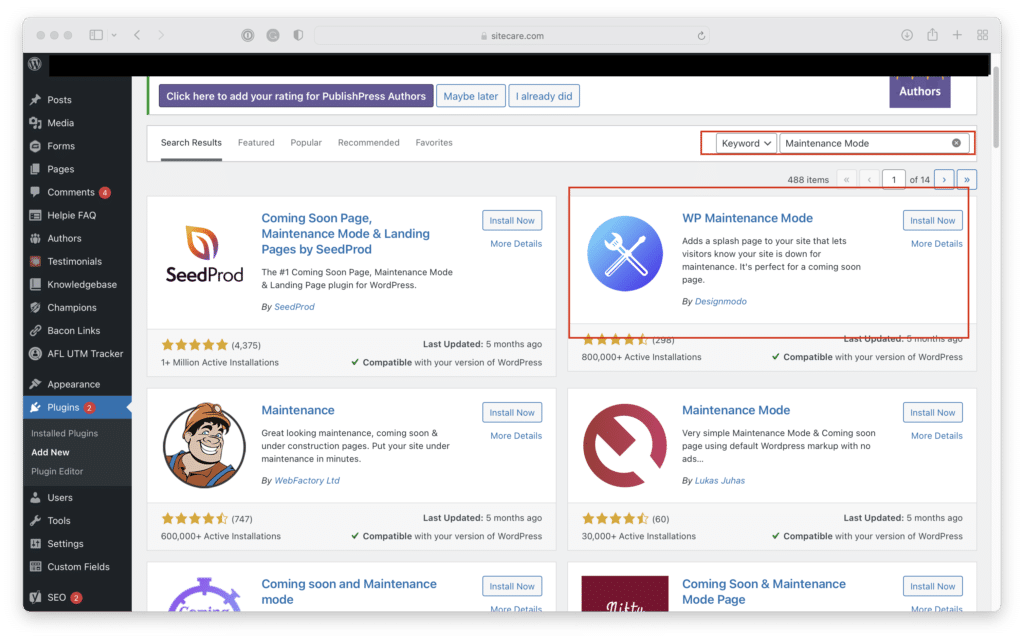This screenshot has width=1024, height=640.
Task: Open the Lukas Juhas author link
Action: tap(720, 480)
